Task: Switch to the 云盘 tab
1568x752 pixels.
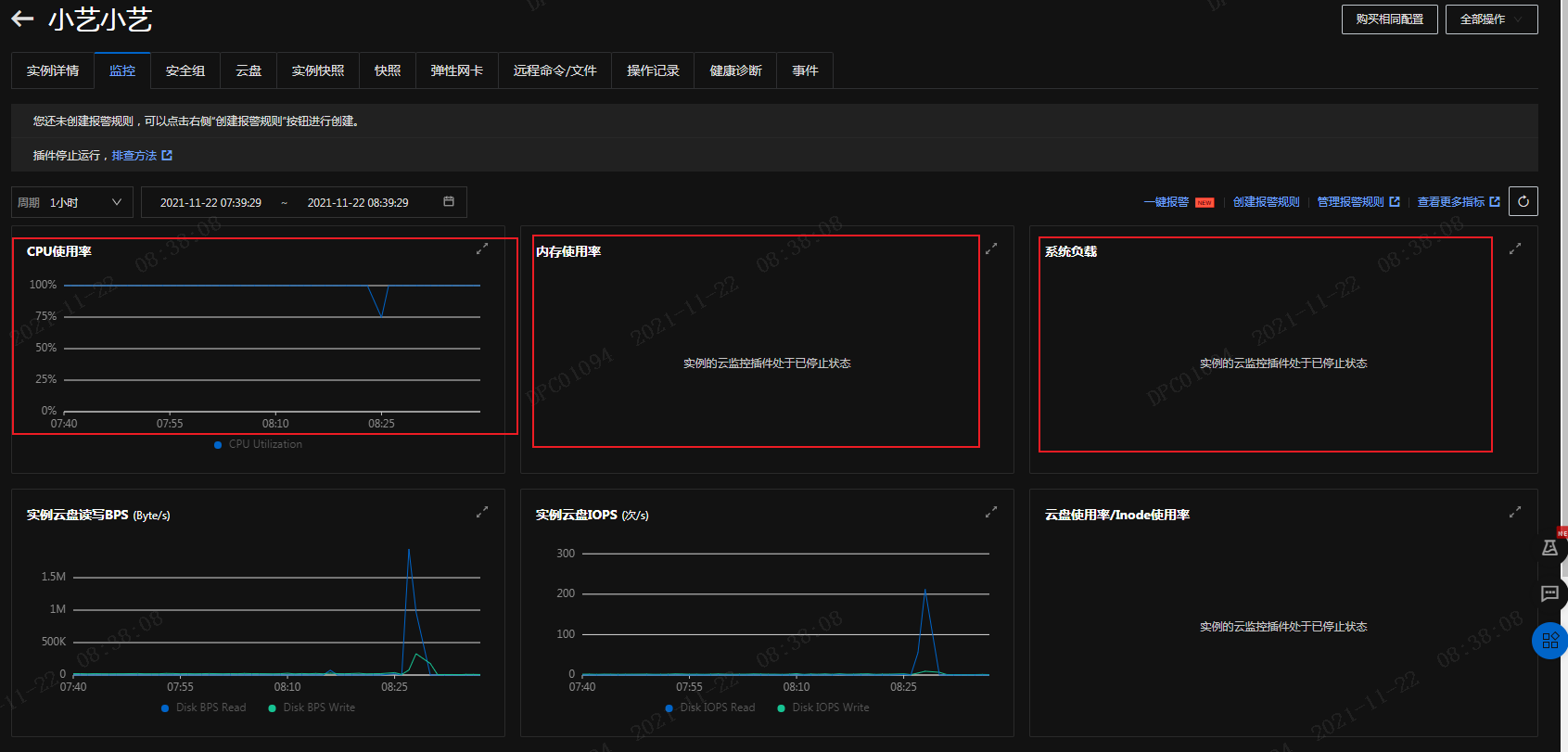Action: pyautogui.click(x=249, y=70)
